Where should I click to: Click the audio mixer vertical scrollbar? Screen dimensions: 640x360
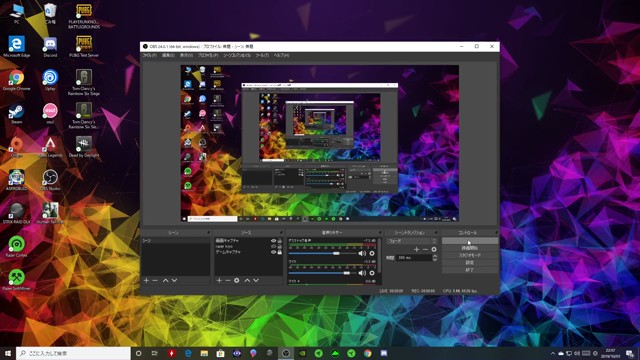click(x=380, y=256)
